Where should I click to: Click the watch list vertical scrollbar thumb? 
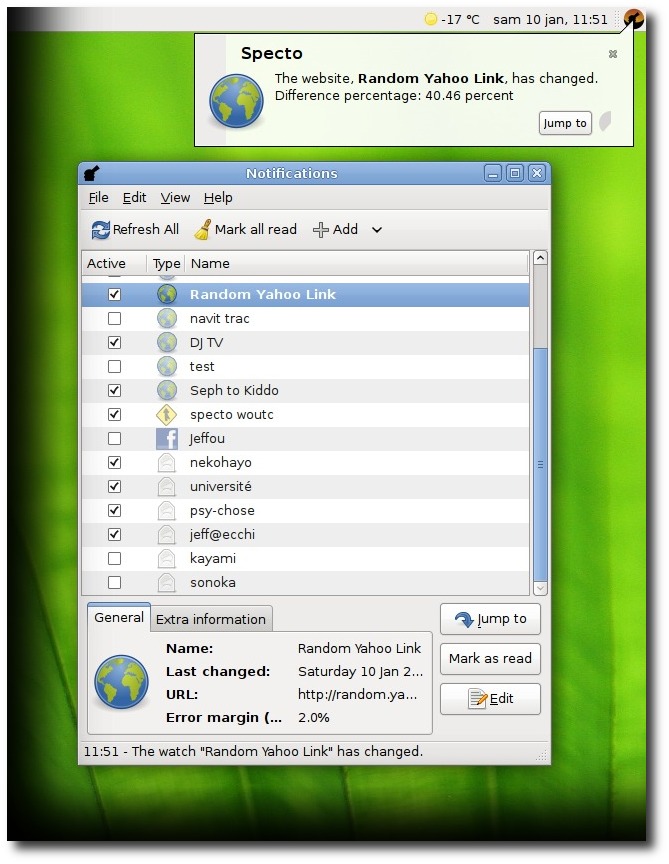[x=541, y=465]
